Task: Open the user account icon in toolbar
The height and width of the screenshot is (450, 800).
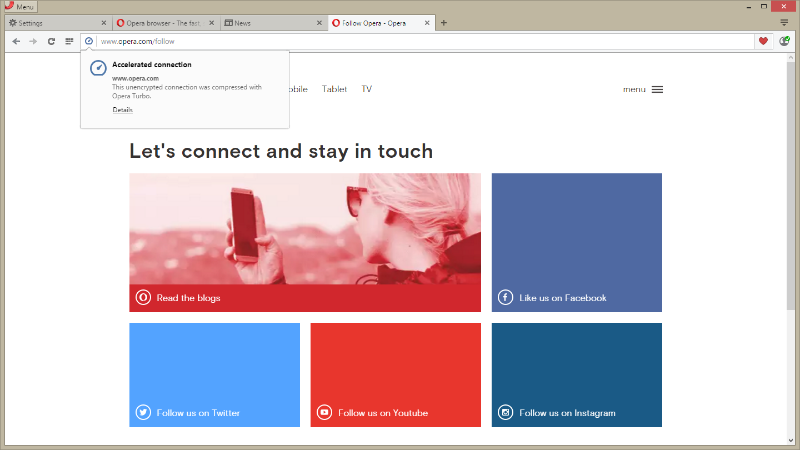Action: [785, 41]
